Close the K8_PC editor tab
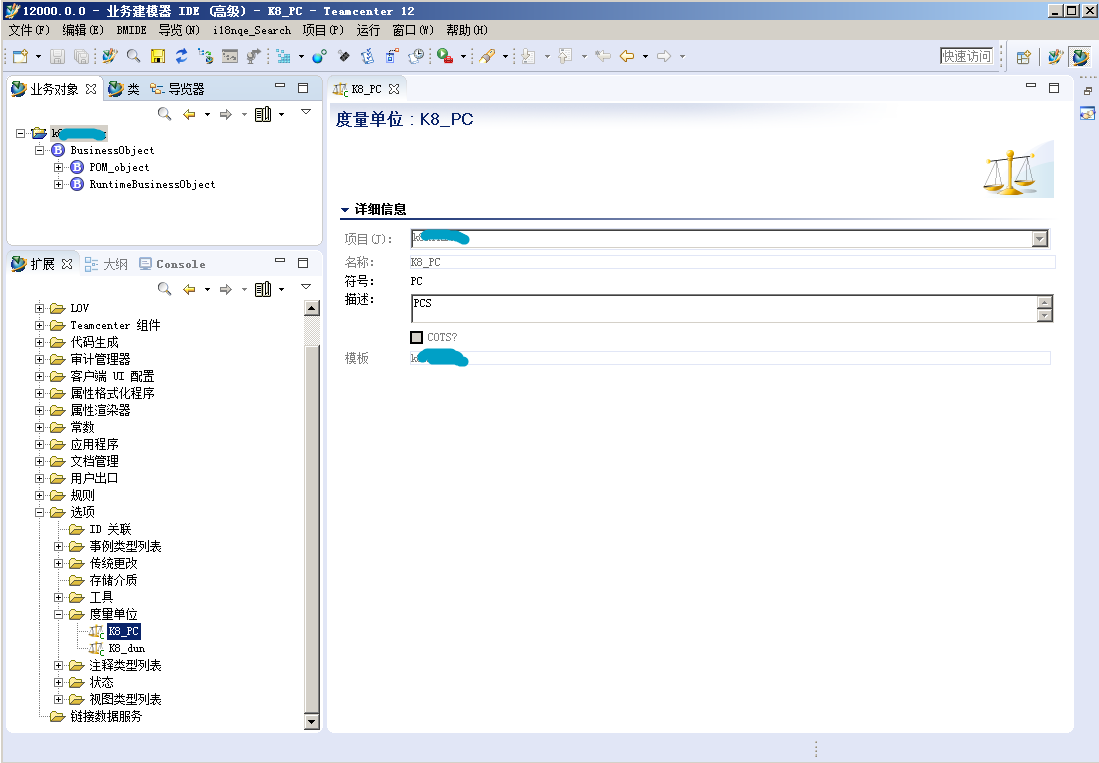1099x763 pixels. 394,89
